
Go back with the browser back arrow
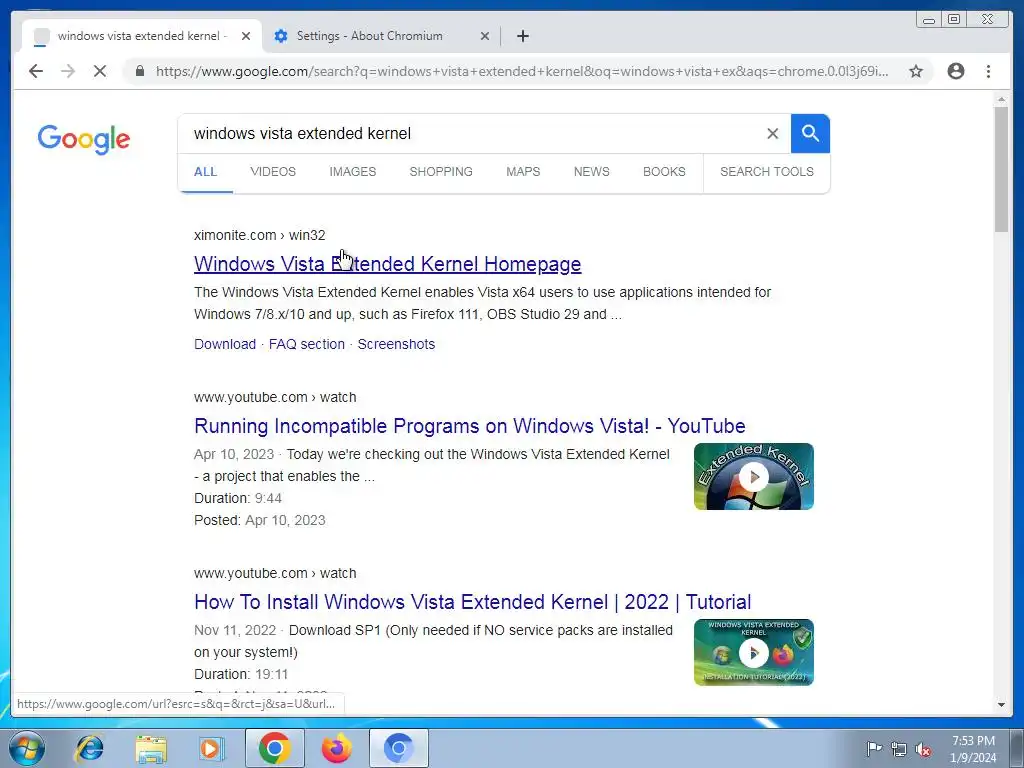pyautogui.click(x=36, y=71)
